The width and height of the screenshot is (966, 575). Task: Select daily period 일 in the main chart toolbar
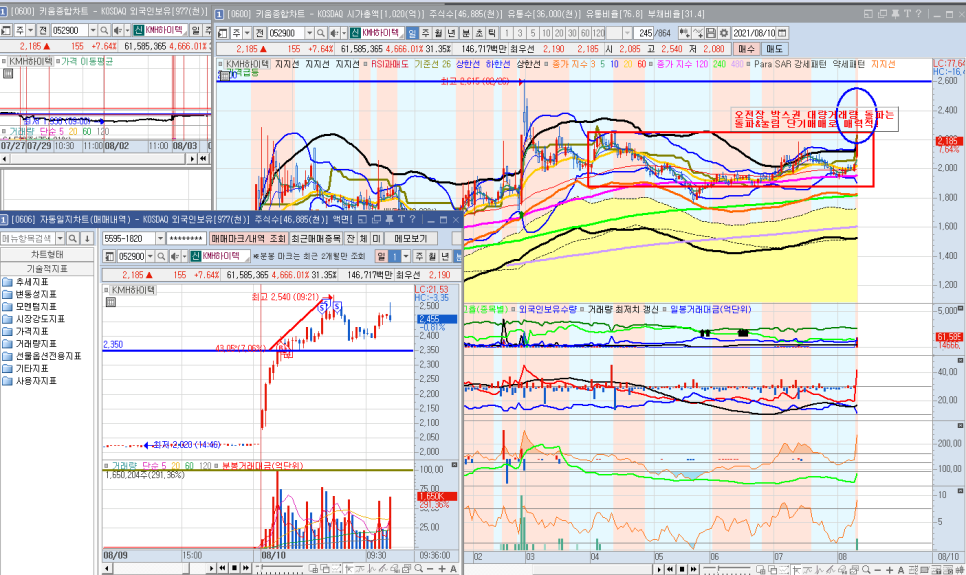pos(413,33)
